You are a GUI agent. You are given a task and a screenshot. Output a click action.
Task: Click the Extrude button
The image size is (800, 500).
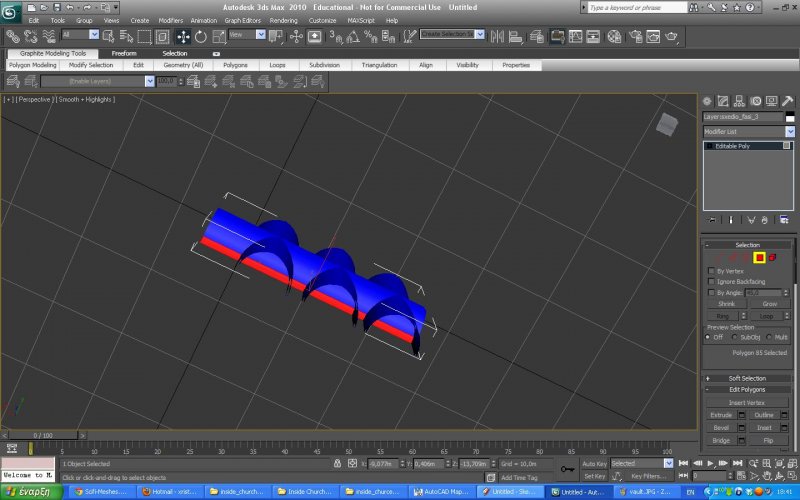coord(722,414)
